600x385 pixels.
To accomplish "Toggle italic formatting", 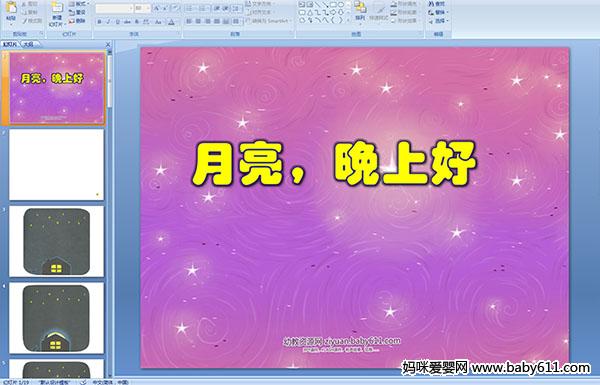I will pos(108,22).
